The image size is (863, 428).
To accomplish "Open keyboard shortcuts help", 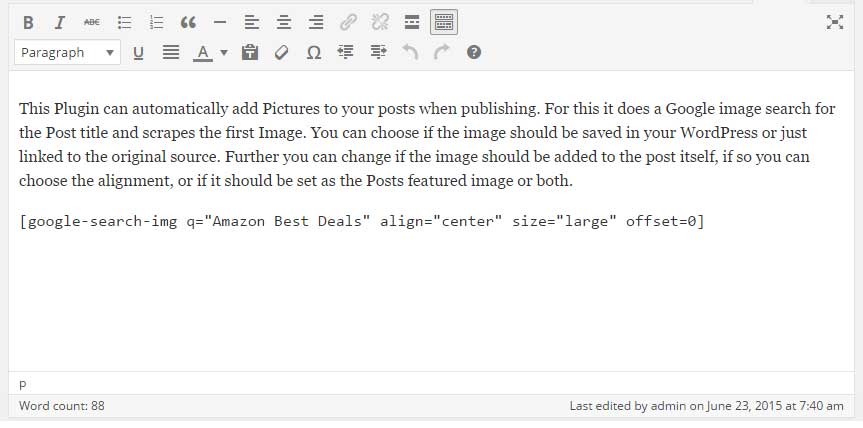I will click(474, 53).
